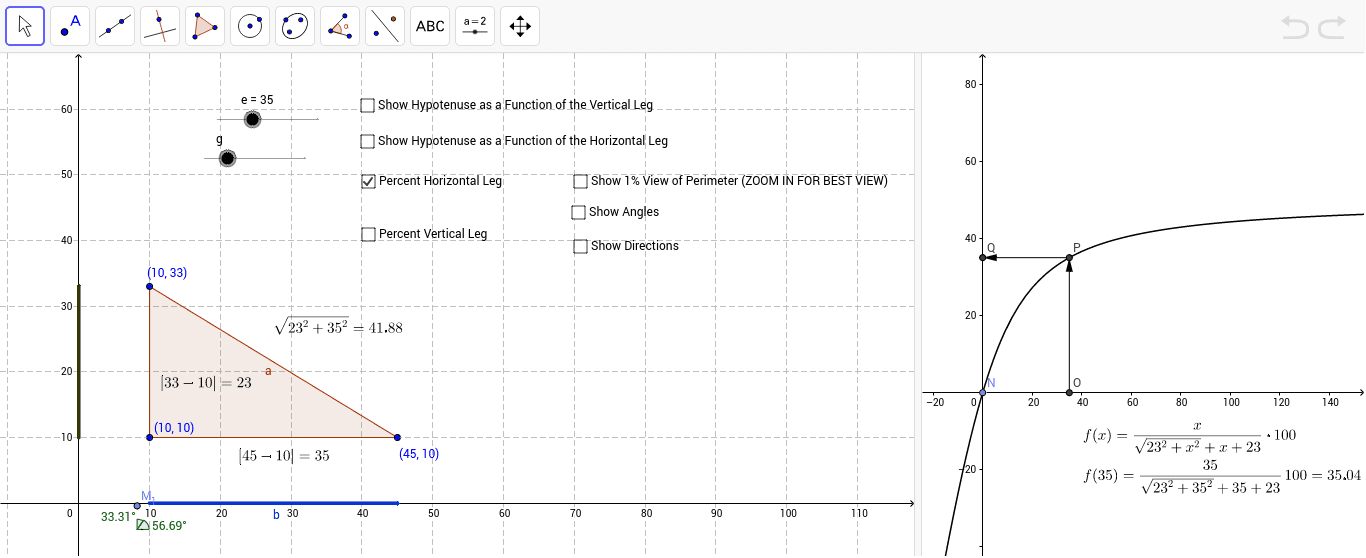The width and height of the screenshot is (1366, 558).
Task: Pick the Perpendicular Line tool
Action: [x=160, y=26]
